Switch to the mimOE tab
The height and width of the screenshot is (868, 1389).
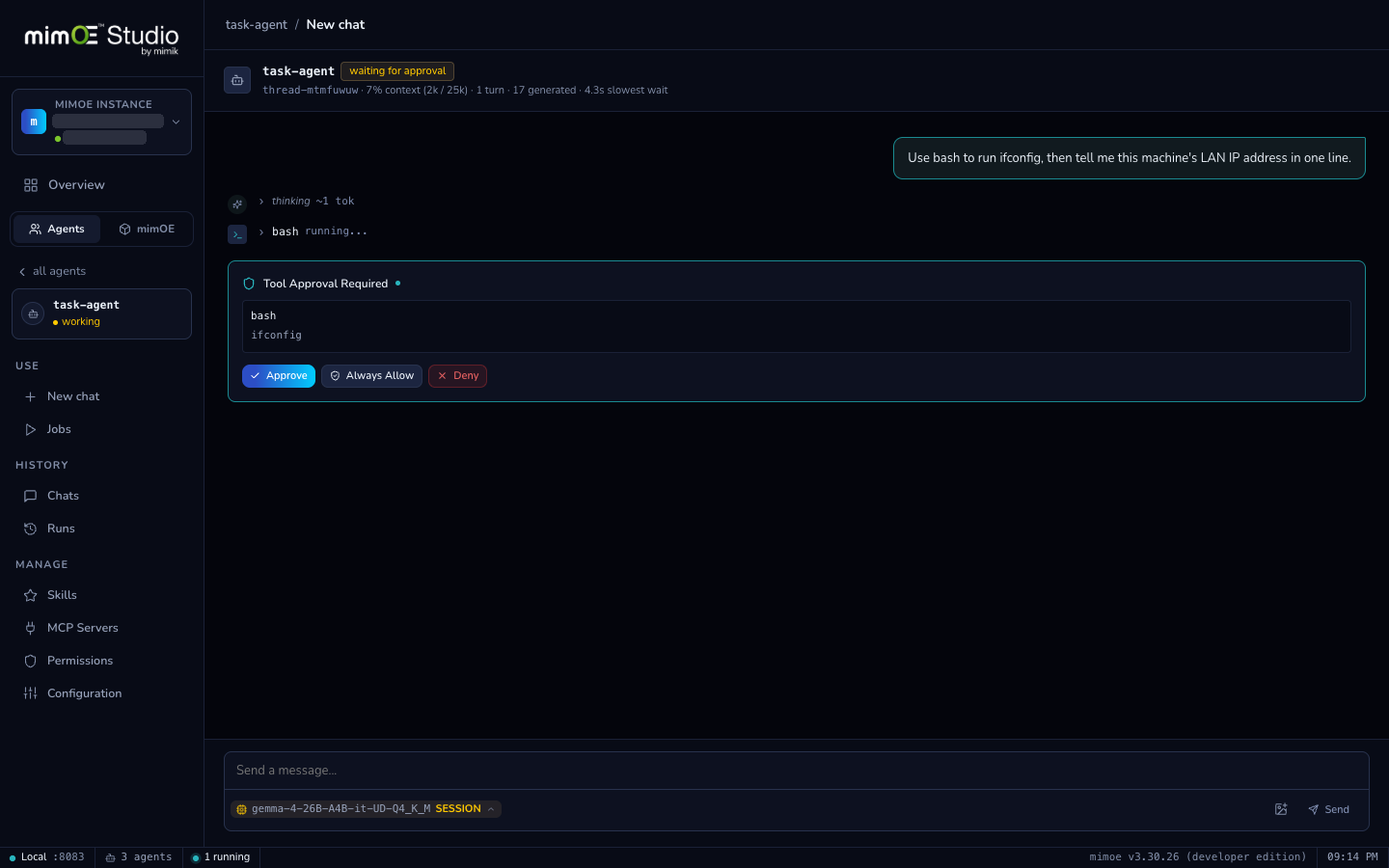coord(147,229)
